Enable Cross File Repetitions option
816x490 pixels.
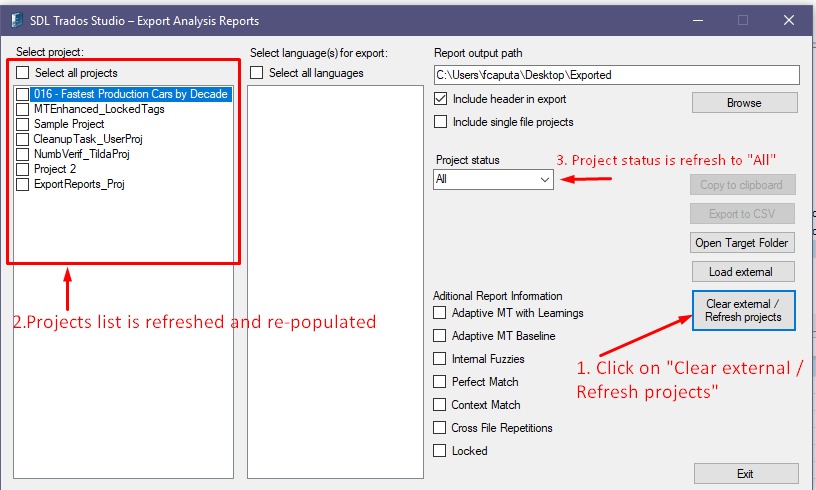pos(440,427)
